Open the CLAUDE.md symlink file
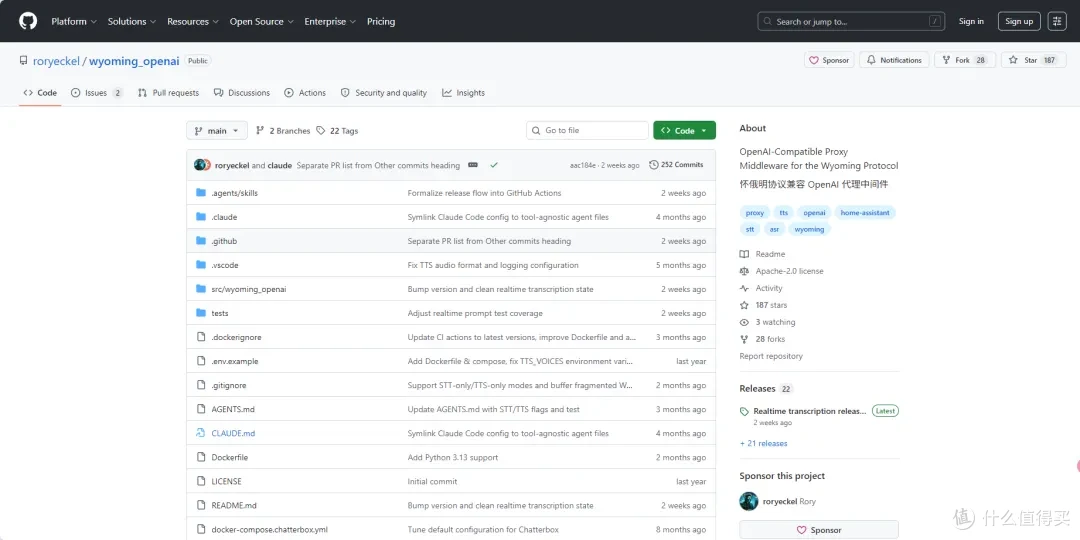The width and height of the screenshot is (1080, 540). point(233,433)
